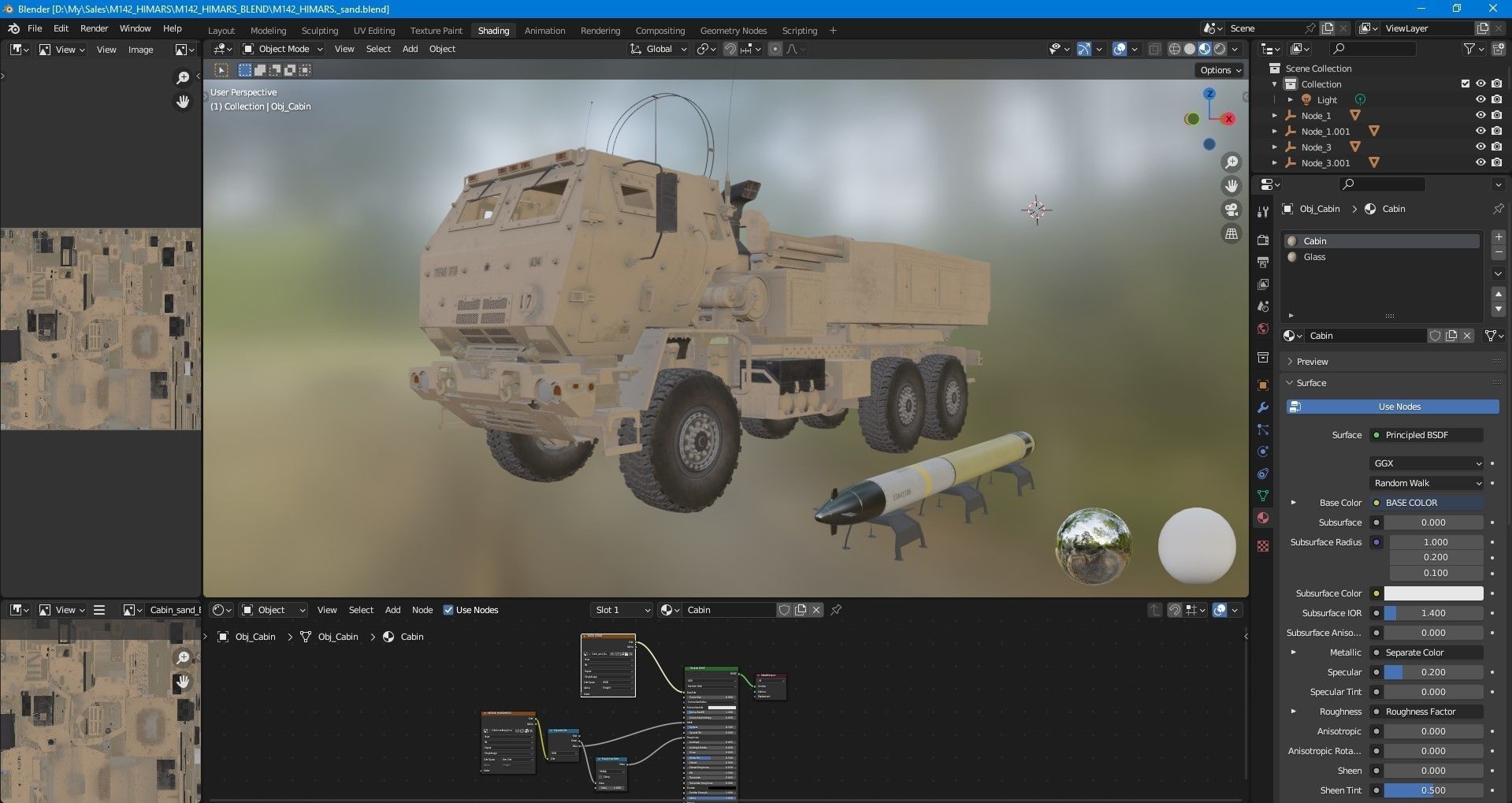
Task: Move material slot down with arrow
Action: click(1499, 309)
